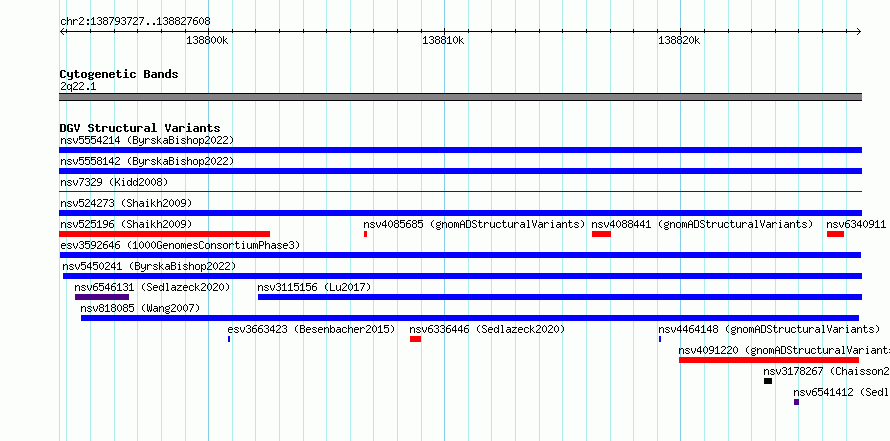Click the esv3663423 (Besenbacher2015) label
Screen dimensions: 890x441
click(x=311, y=329)
